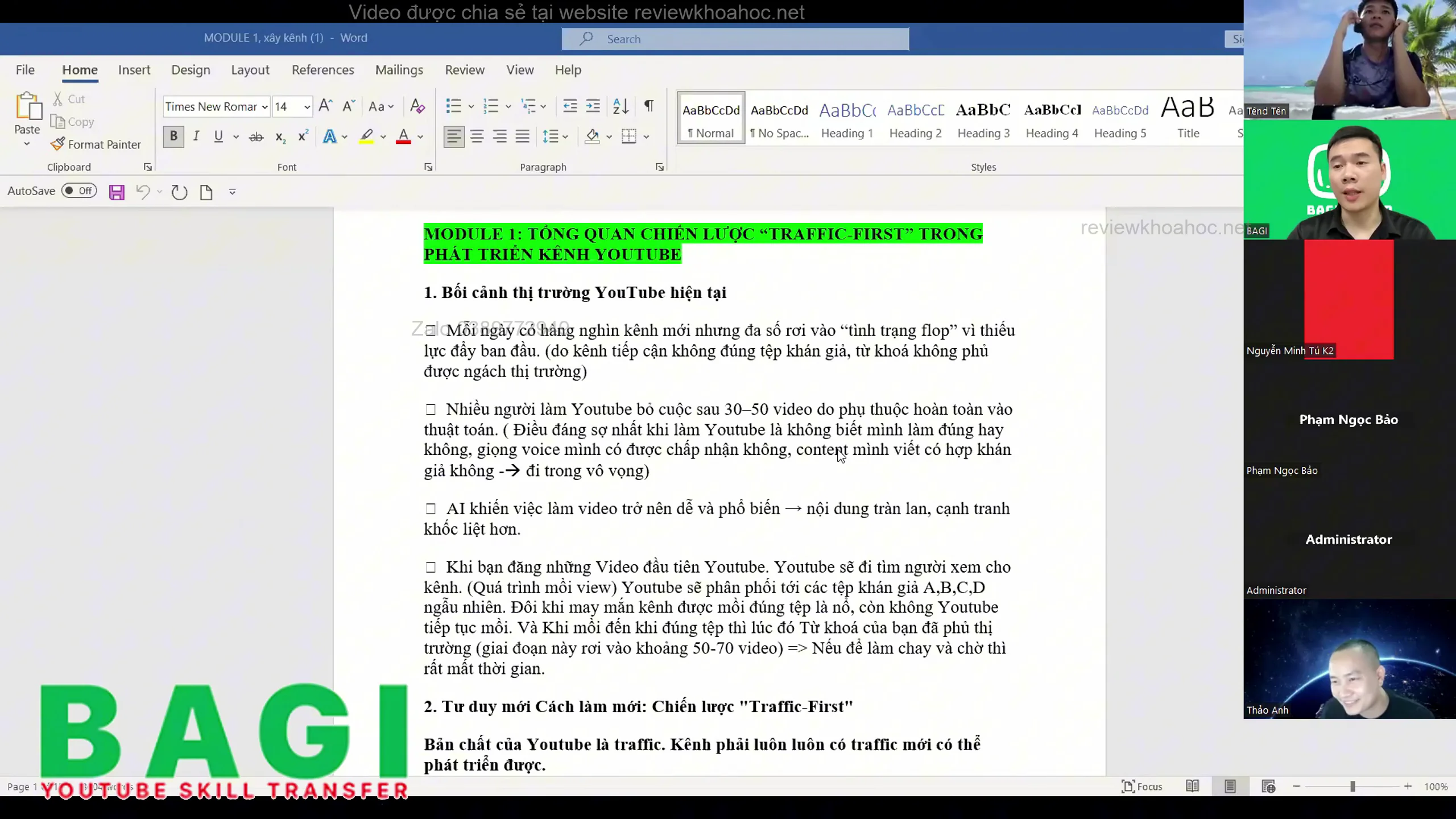
Task: Apply subscript formatting
Action: (280, 136)
